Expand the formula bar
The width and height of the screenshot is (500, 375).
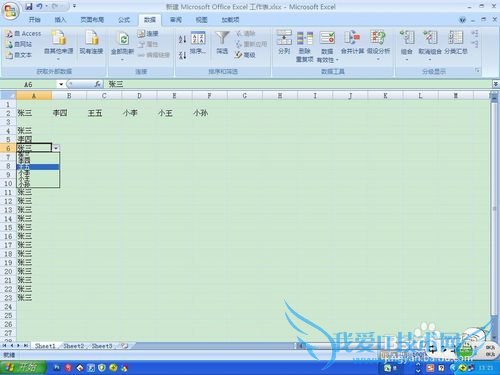[x=495, y=84]
